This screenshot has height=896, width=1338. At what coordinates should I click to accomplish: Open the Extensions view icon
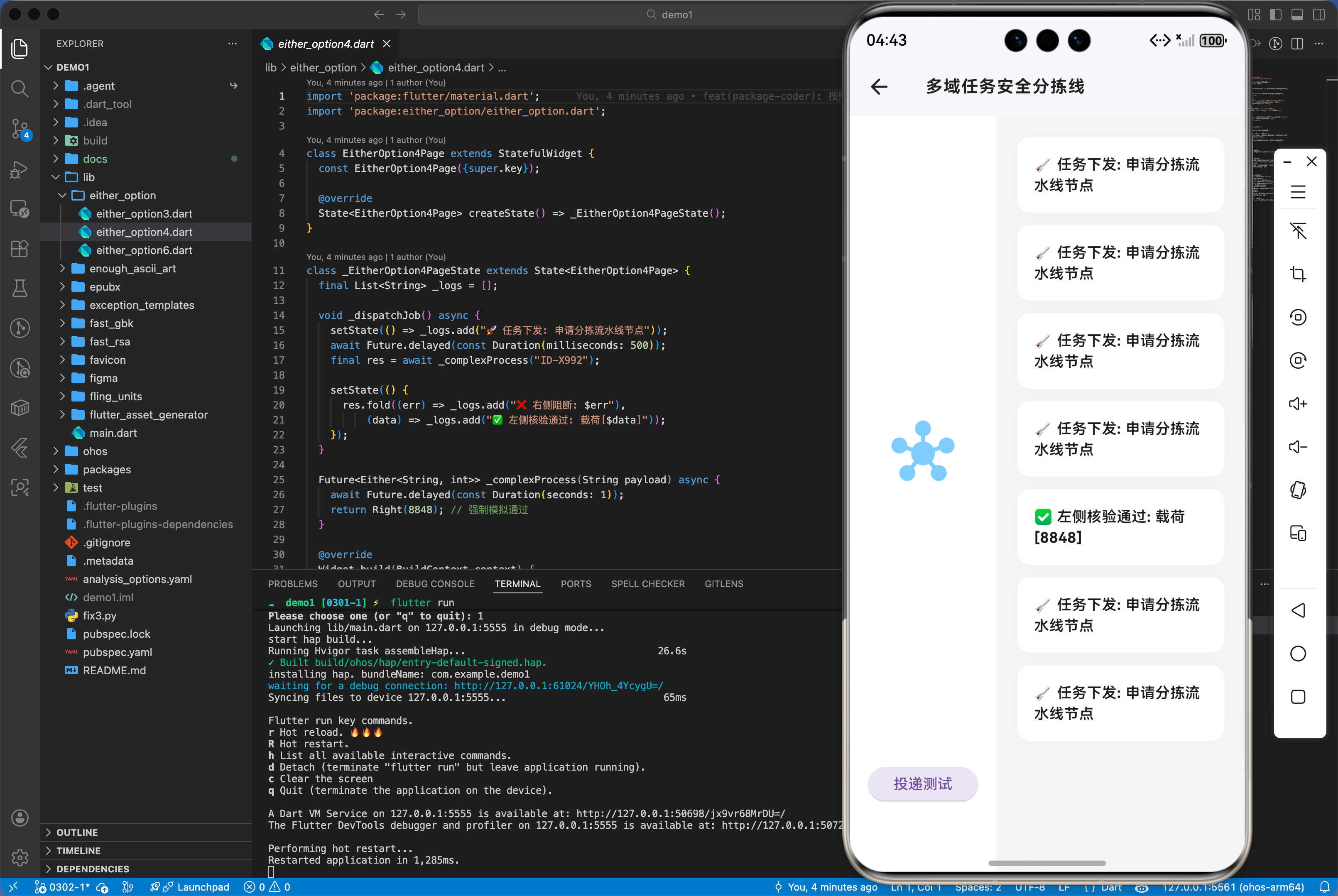pos(20,249)
